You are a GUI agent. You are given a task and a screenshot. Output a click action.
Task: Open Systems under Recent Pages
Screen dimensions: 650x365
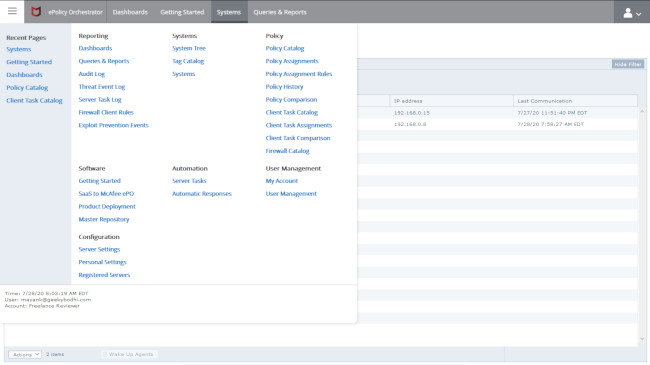[18, 49]
